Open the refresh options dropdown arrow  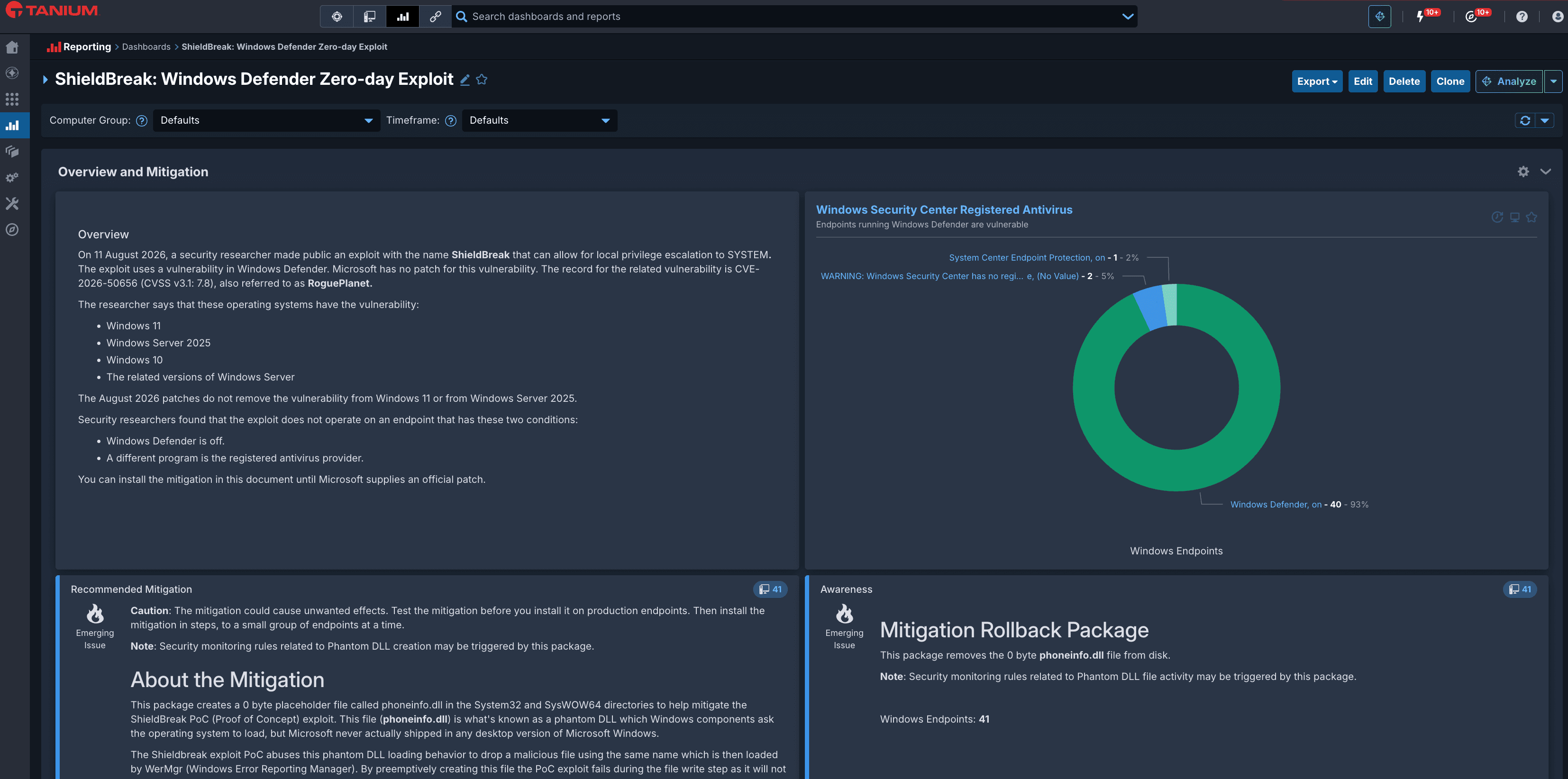[1544, 120]
